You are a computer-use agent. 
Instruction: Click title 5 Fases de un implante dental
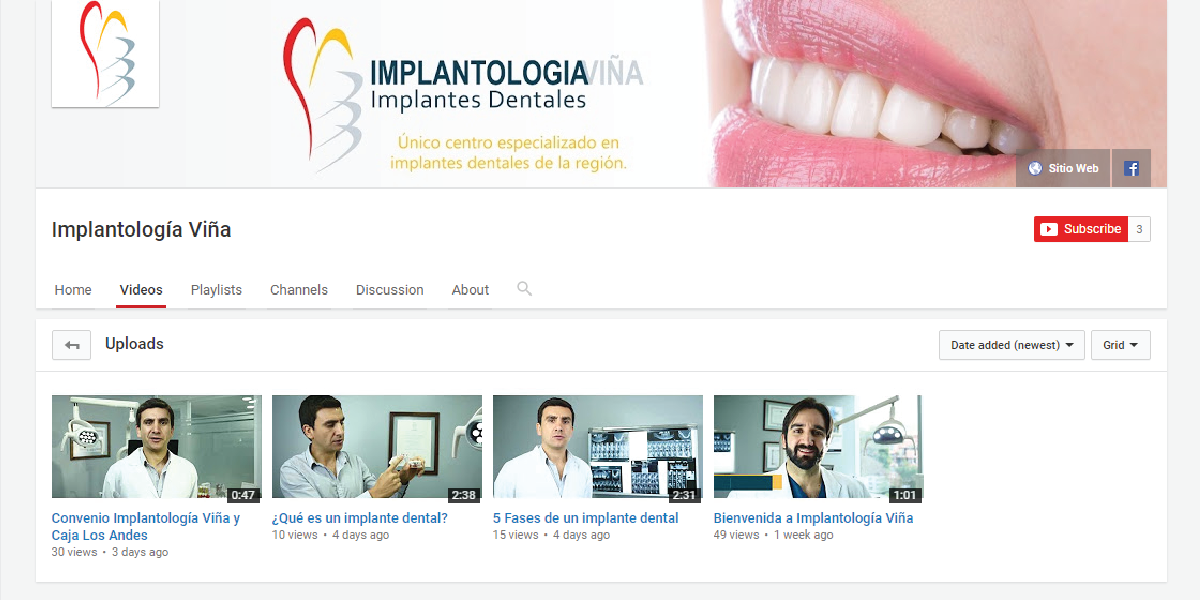tap(586, 518)
